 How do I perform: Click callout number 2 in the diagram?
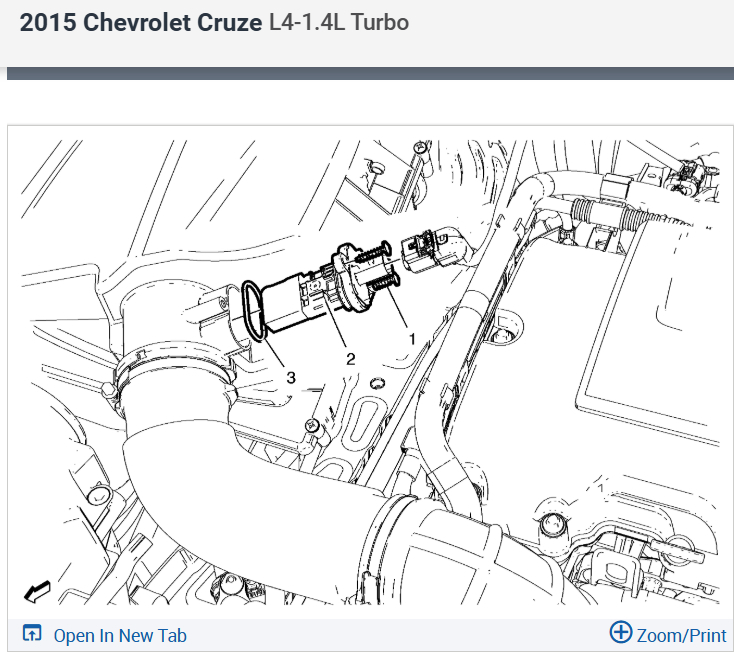point(351,359)
